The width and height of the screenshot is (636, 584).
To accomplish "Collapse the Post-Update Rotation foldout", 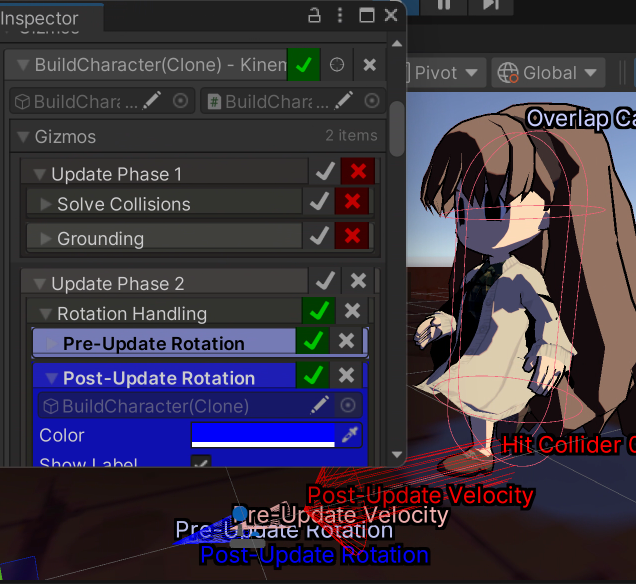I will (x=52, y=378).
